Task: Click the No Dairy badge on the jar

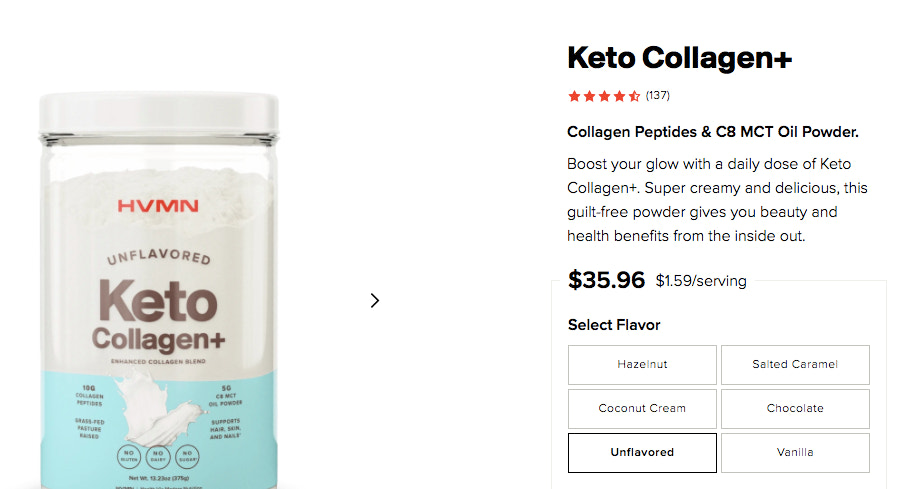Action: tap(158, 456)
